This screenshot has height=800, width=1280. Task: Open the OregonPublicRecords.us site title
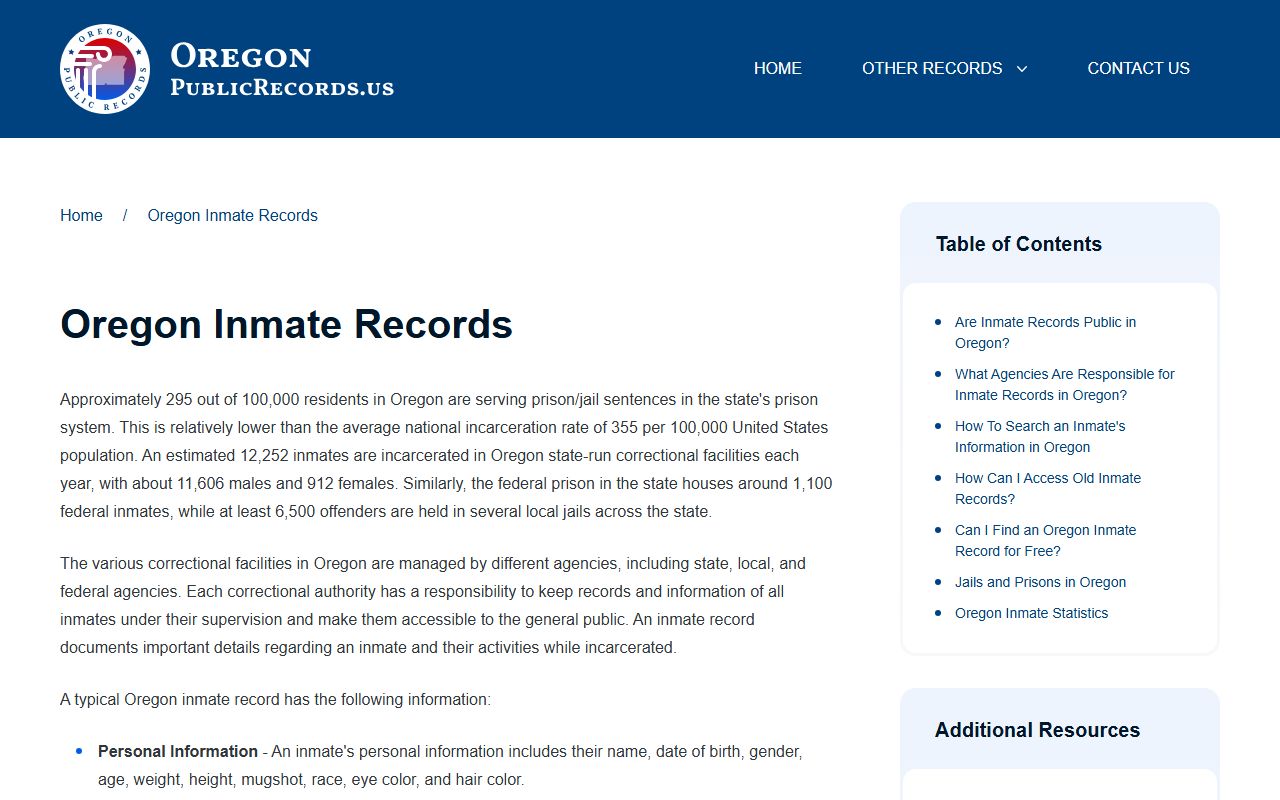click(x=282, y=69)
